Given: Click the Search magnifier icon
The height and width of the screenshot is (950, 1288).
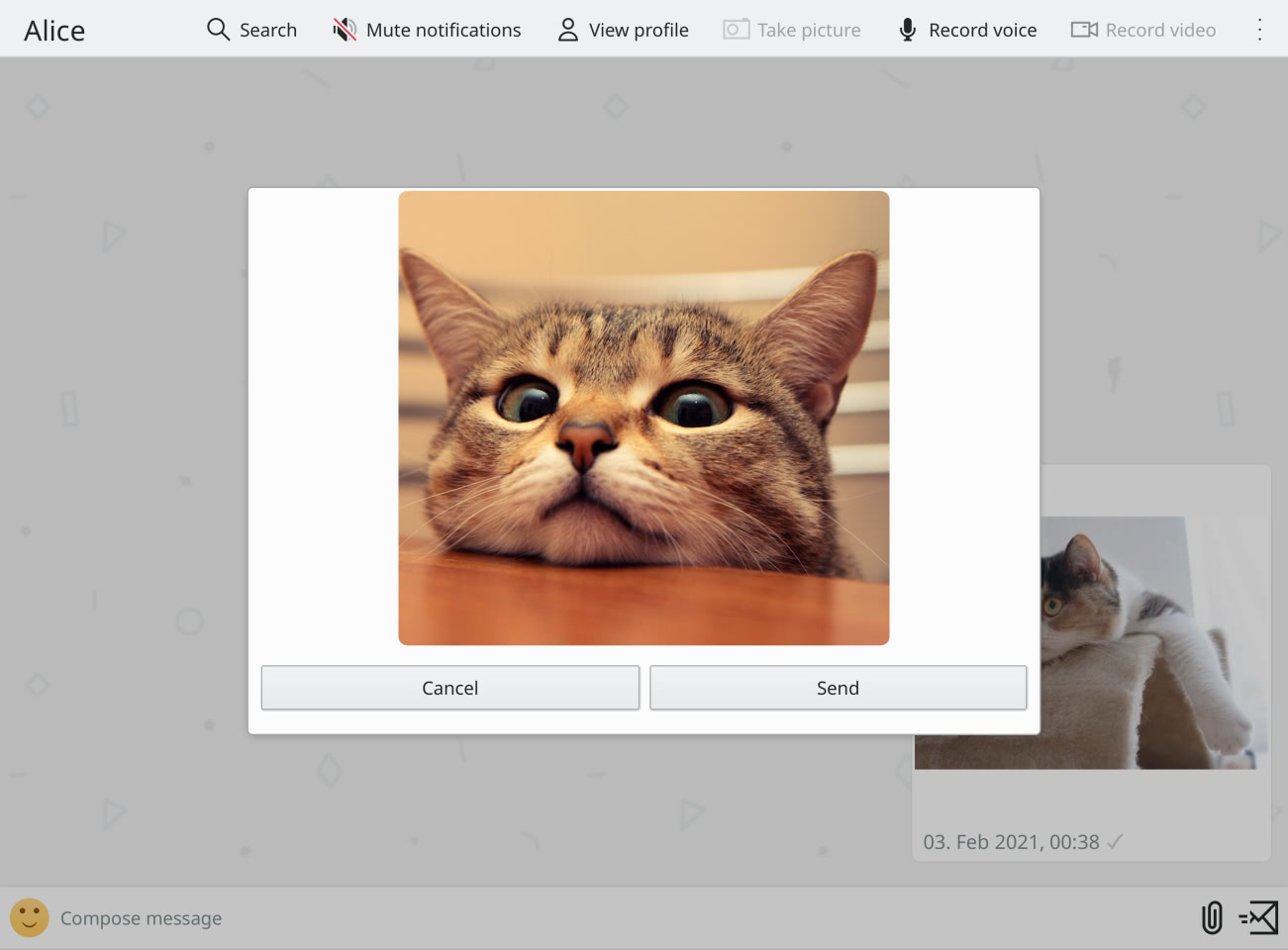Looking at the screenshot, I should click(218, 30).
